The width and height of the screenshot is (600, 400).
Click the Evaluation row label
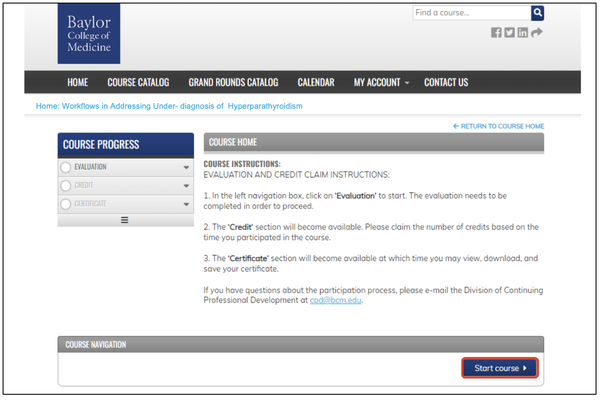coord(90,167)
